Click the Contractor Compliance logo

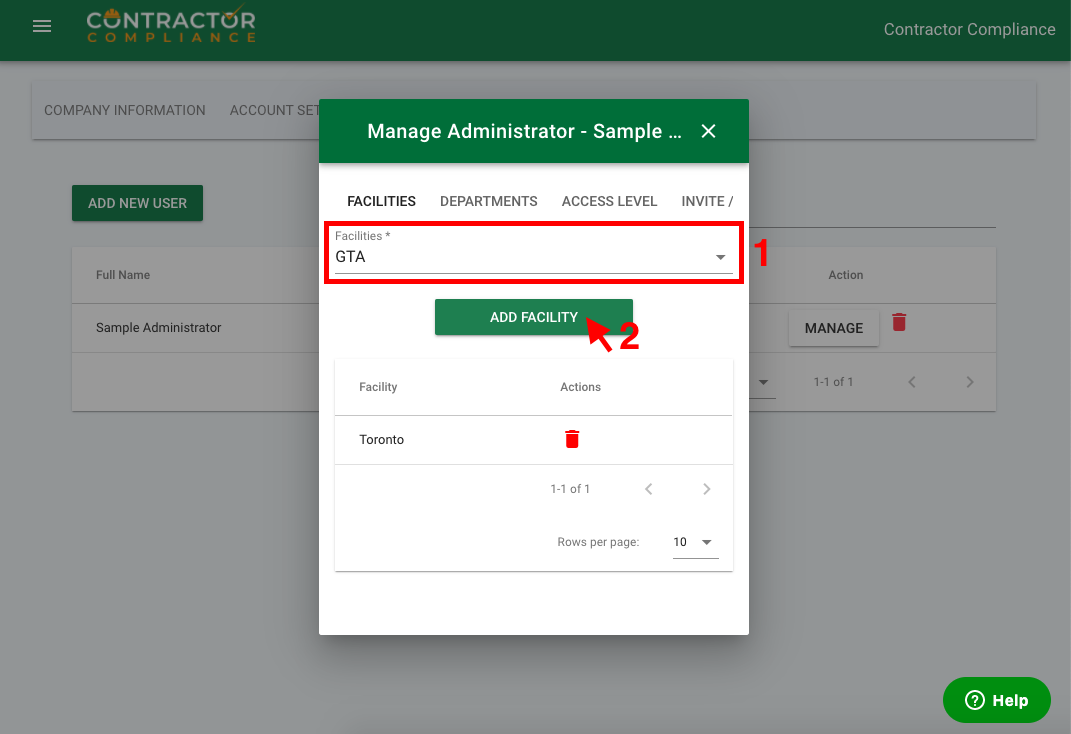[x=171, y=27]
